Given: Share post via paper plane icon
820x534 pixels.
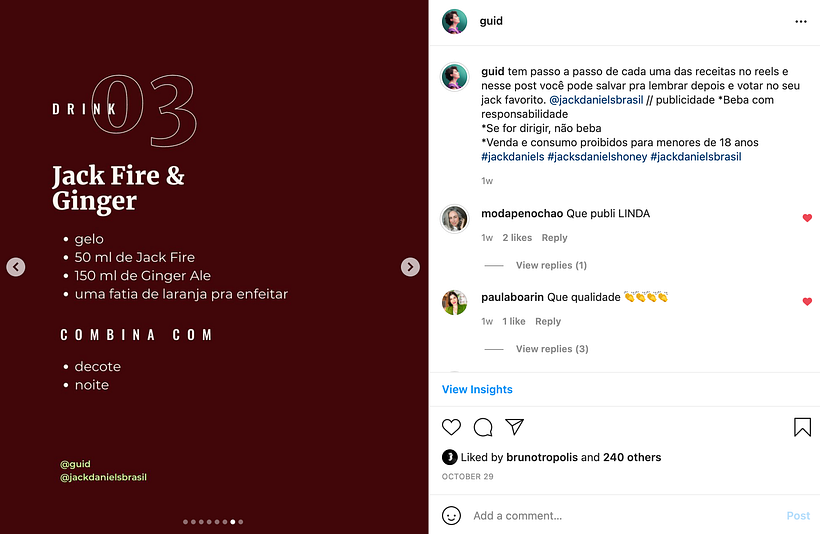Looking at the screenshot, I should (515, 427).
